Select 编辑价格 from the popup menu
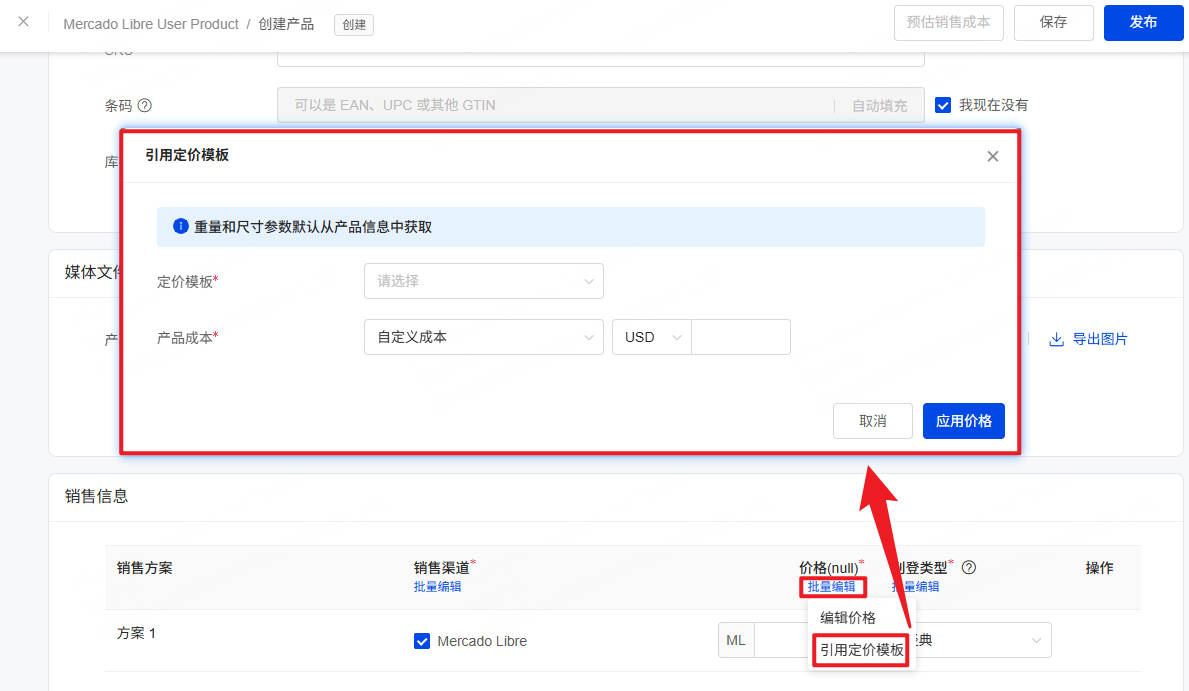 (848, 617)
